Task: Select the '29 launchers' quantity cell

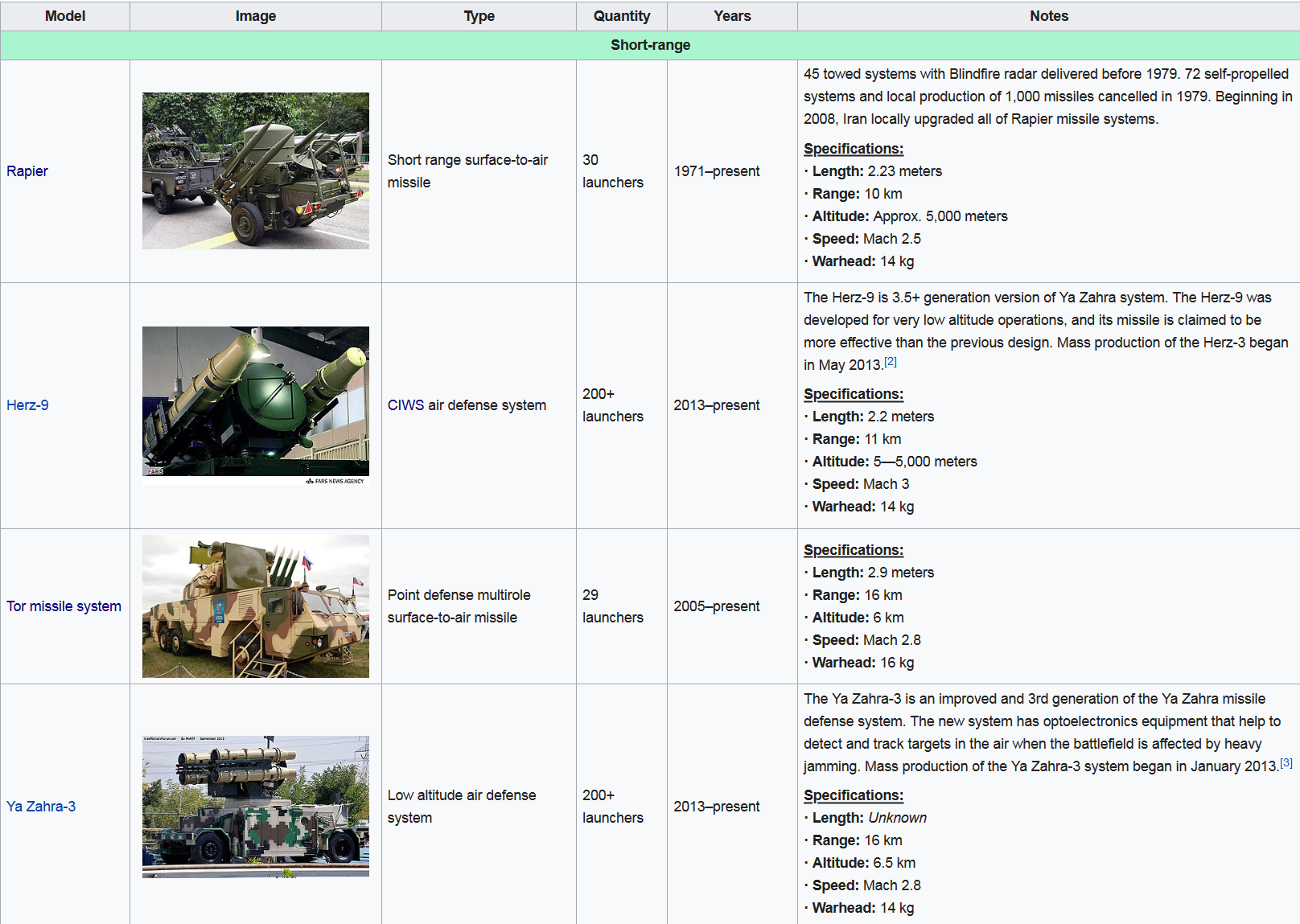Action: coord(622,606)
